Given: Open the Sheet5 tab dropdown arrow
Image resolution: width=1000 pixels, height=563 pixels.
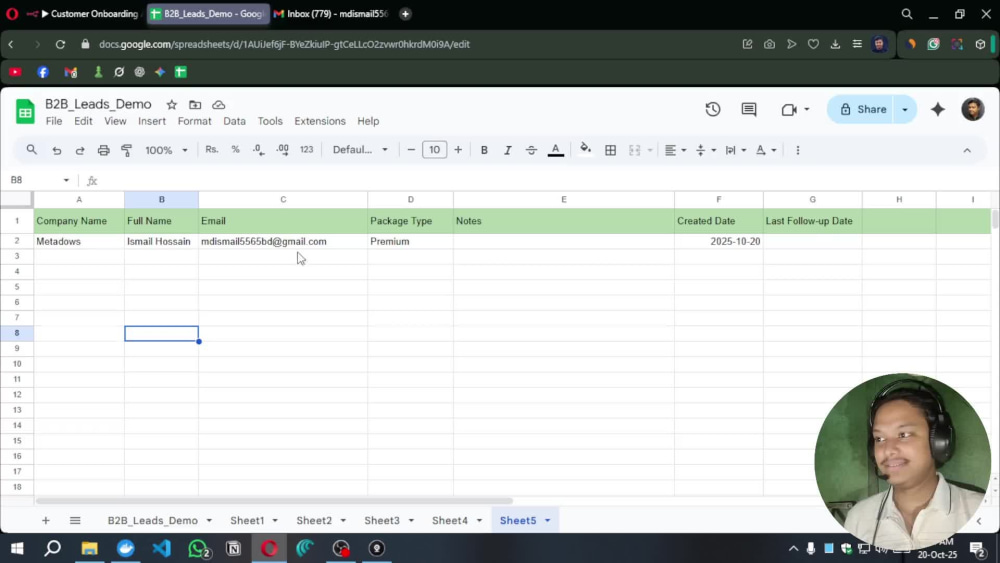Looking at the screenshot, I should pyautogui.click(x=547, y=521).
